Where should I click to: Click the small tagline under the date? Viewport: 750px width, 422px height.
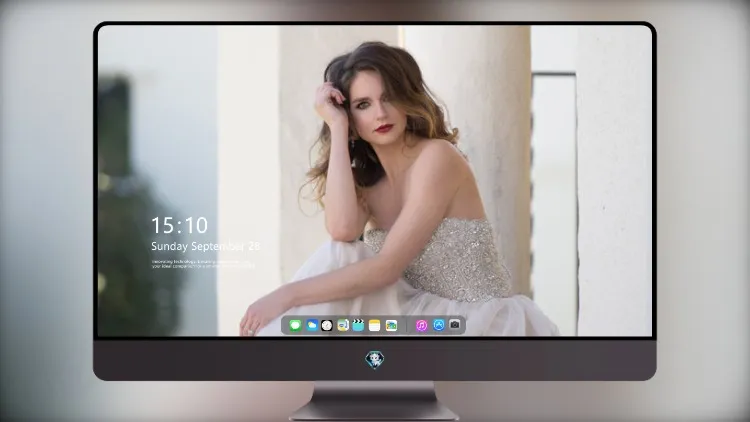203,264
